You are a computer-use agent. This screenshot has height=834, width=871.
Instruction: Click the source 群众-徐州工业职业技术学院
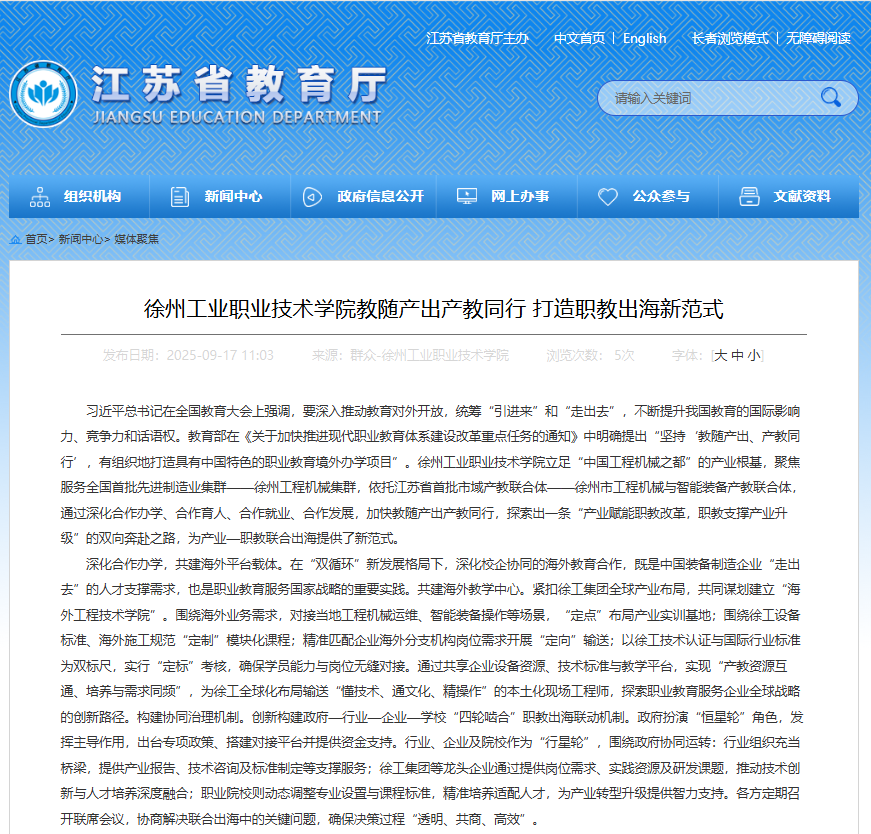(429, 356)
